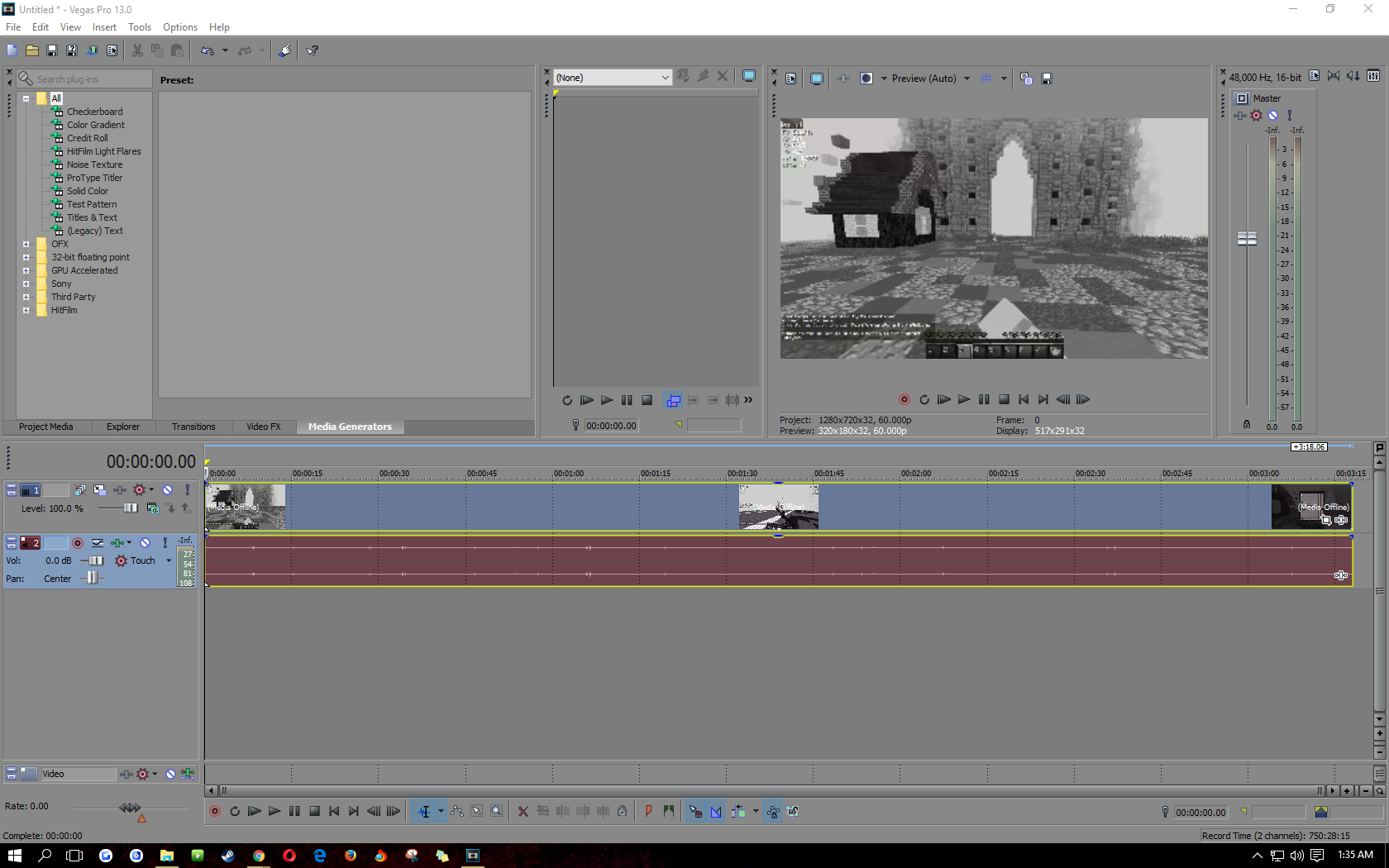
Task: Invert phase on audio track 2
Action: tap(98, 542)
